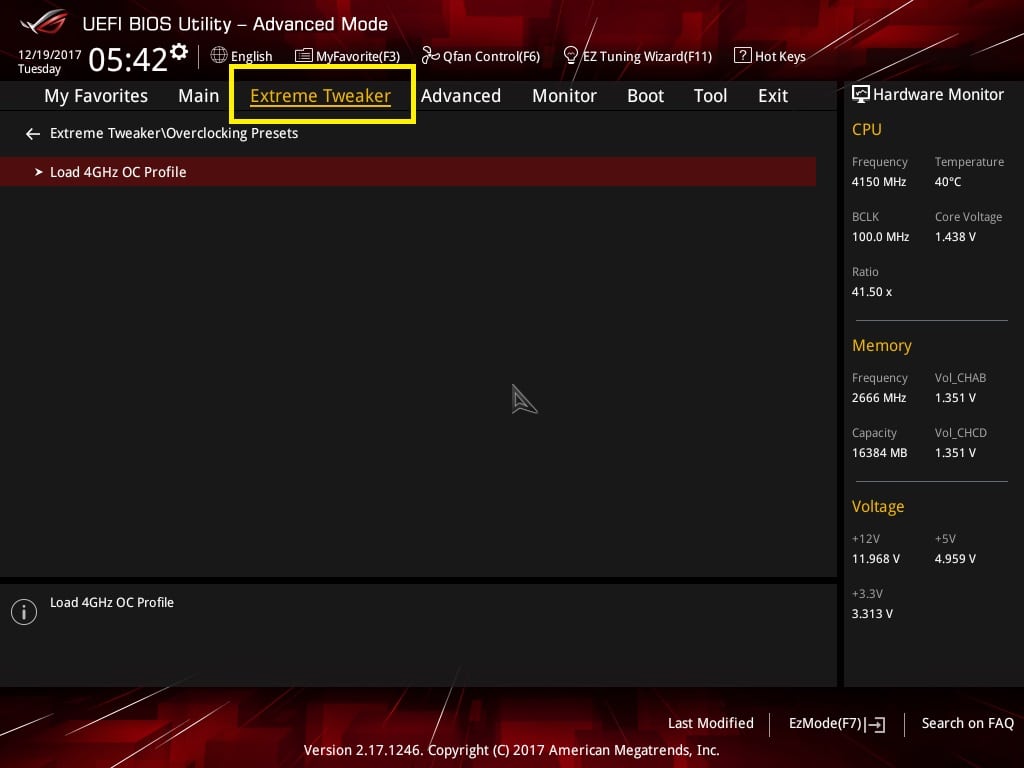Click the BCLK value 100.0 MHz
1024x768 pixels.
(x=880, y=236)
